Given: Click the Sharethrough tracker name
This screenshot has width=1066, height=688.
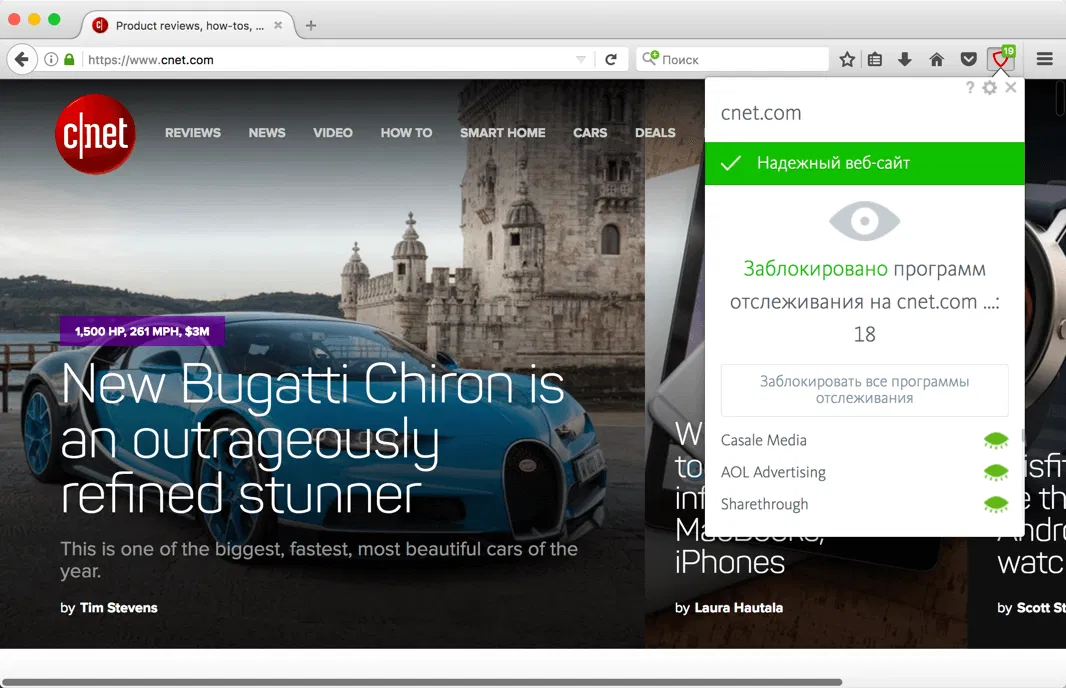Looking at the screenshot, I should click(x=764, y=504).
